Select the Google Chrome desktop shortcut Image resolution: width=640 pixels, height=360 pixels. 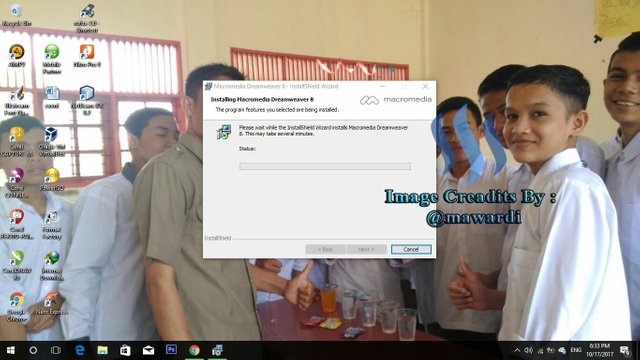[x=17, y=307]
